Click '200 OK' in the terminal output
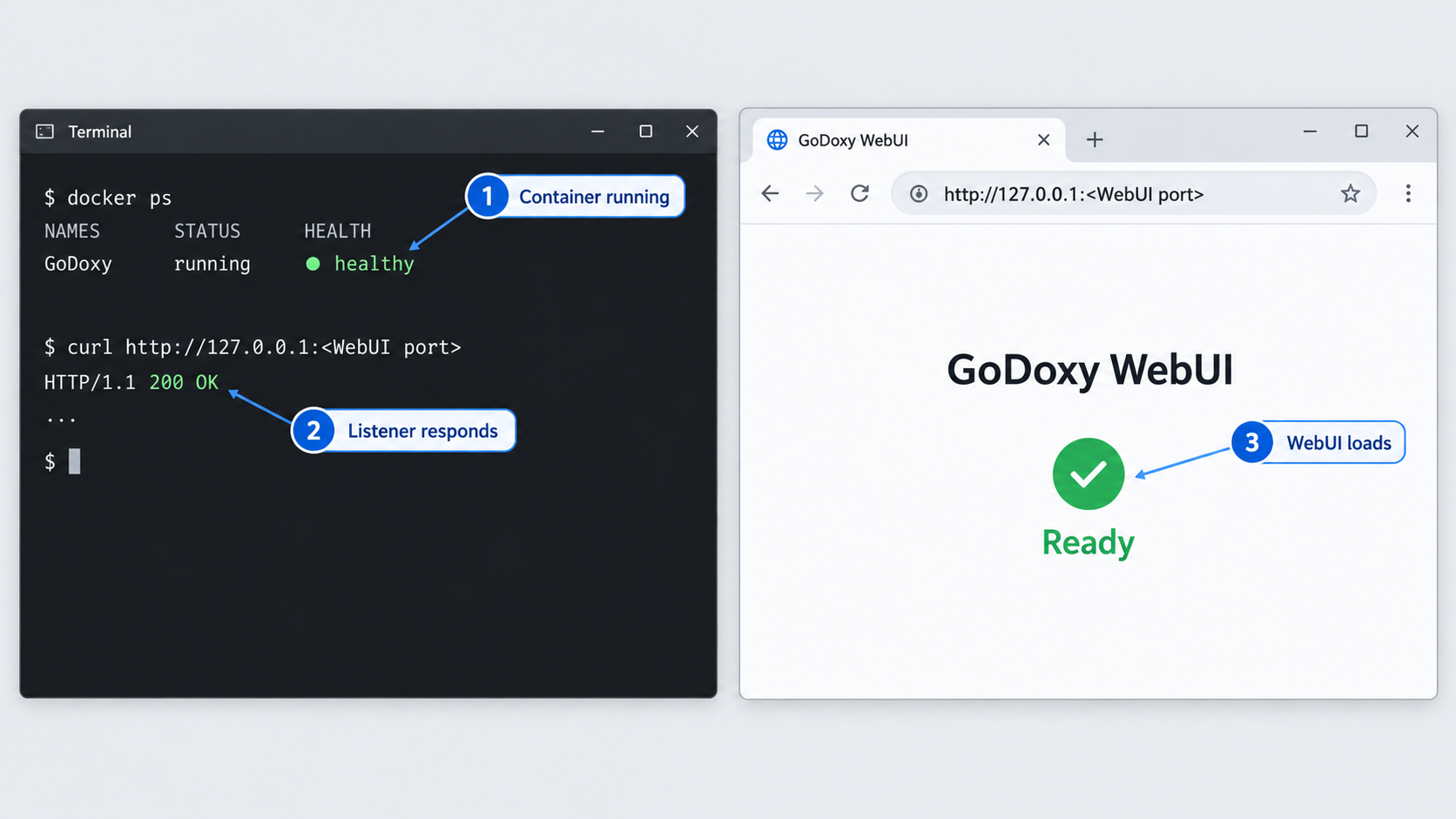 tap(184, 382)
